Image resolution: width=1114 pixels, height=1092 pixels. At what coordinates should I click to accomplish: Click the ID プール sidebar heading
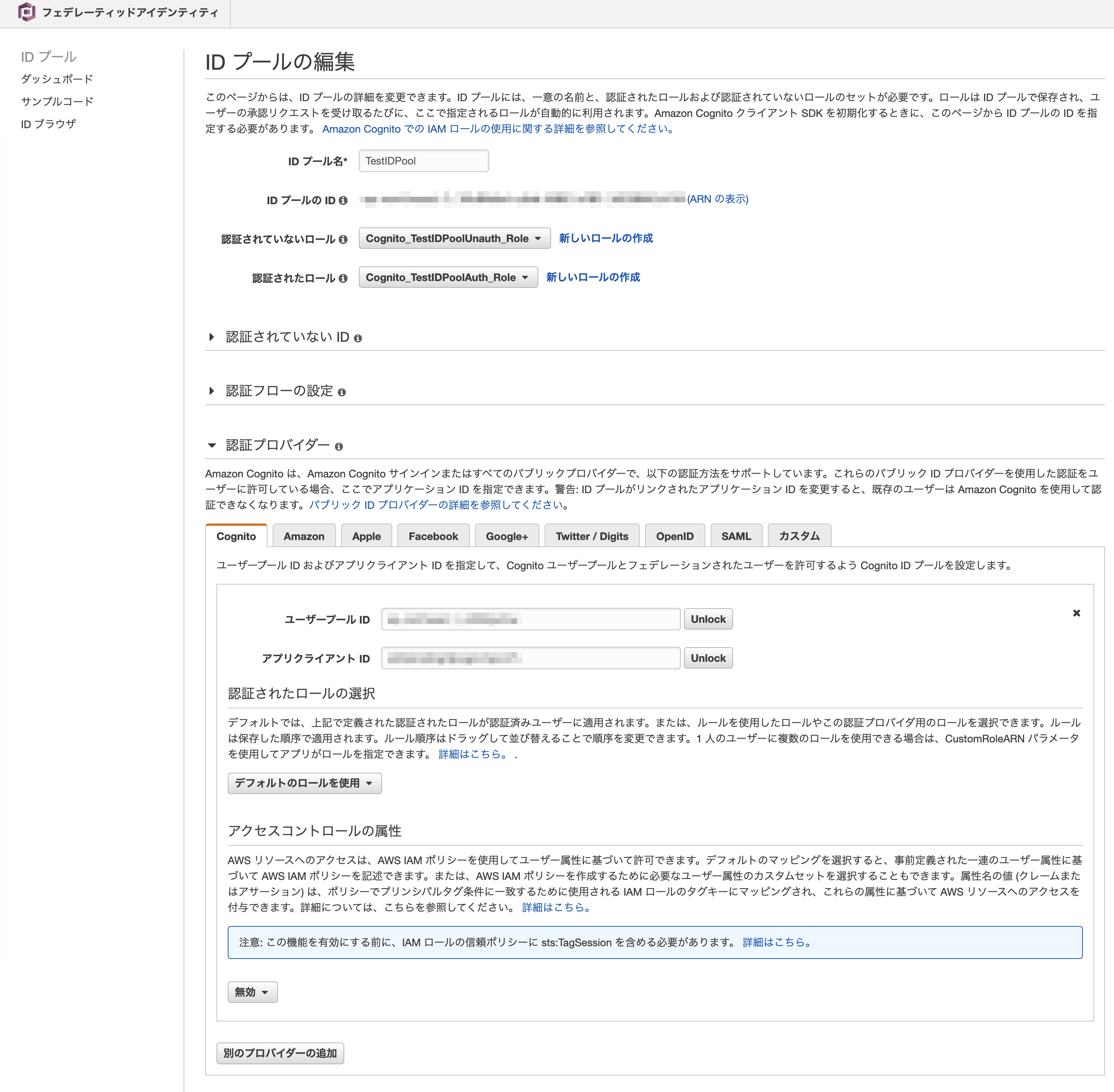point(49,57)
